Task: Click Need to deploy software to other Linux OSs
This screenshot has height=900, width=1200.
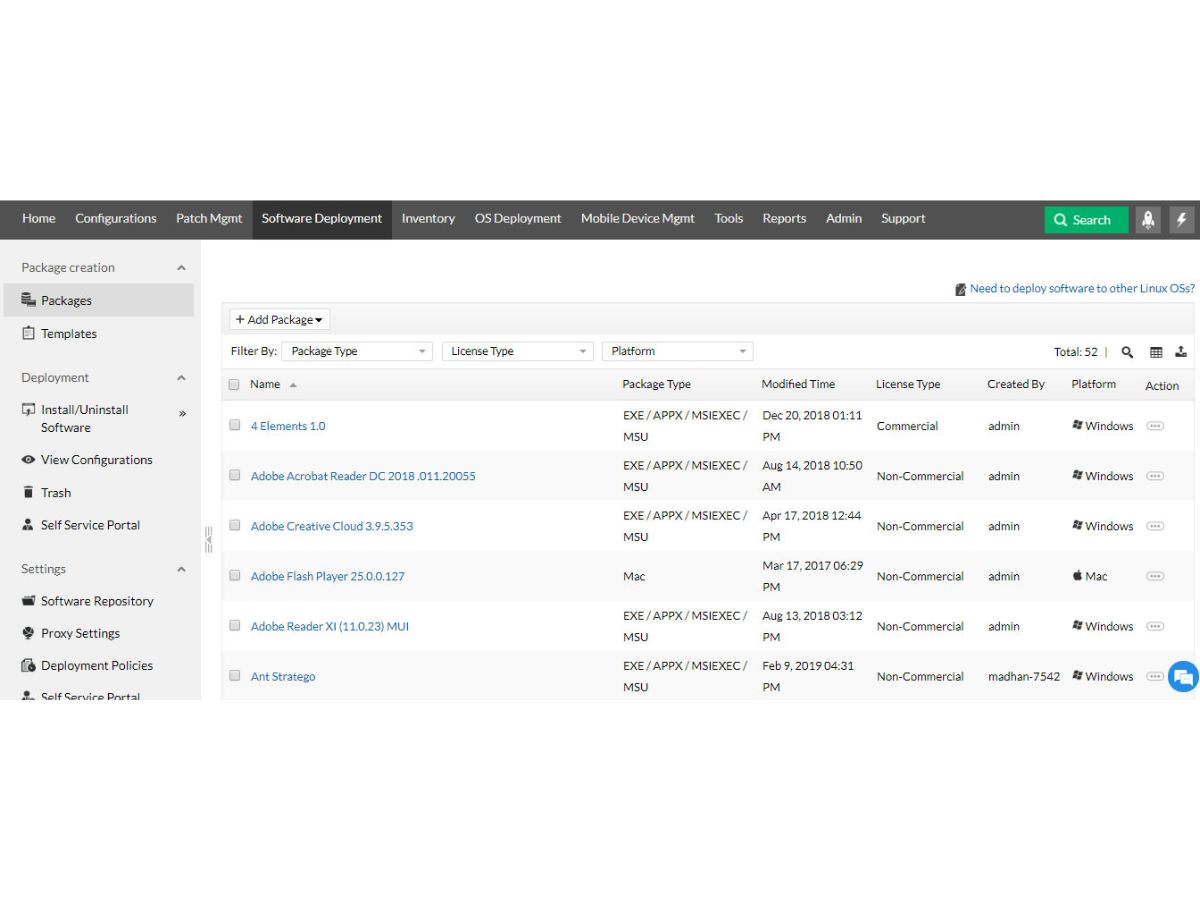Action: pos(1082,289)
